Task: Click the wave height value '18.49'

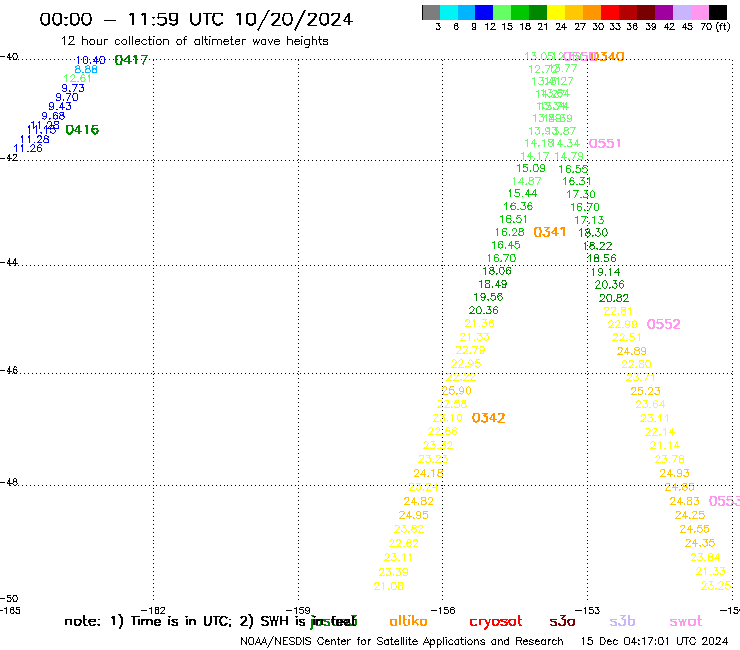Action: point(493,284)
